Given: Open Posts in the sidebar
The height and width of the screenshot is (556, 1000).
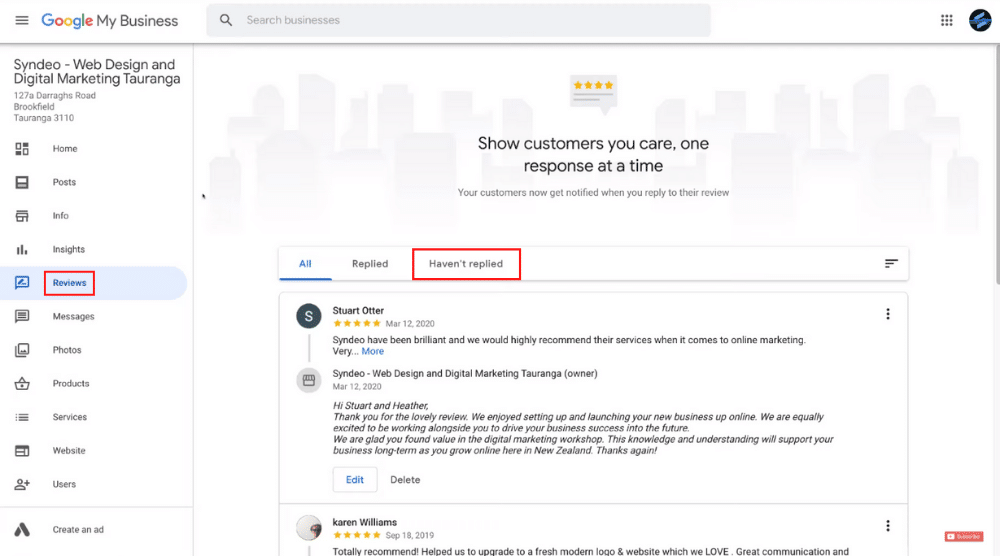Looking at the screenshot, I should pos(64,182).
